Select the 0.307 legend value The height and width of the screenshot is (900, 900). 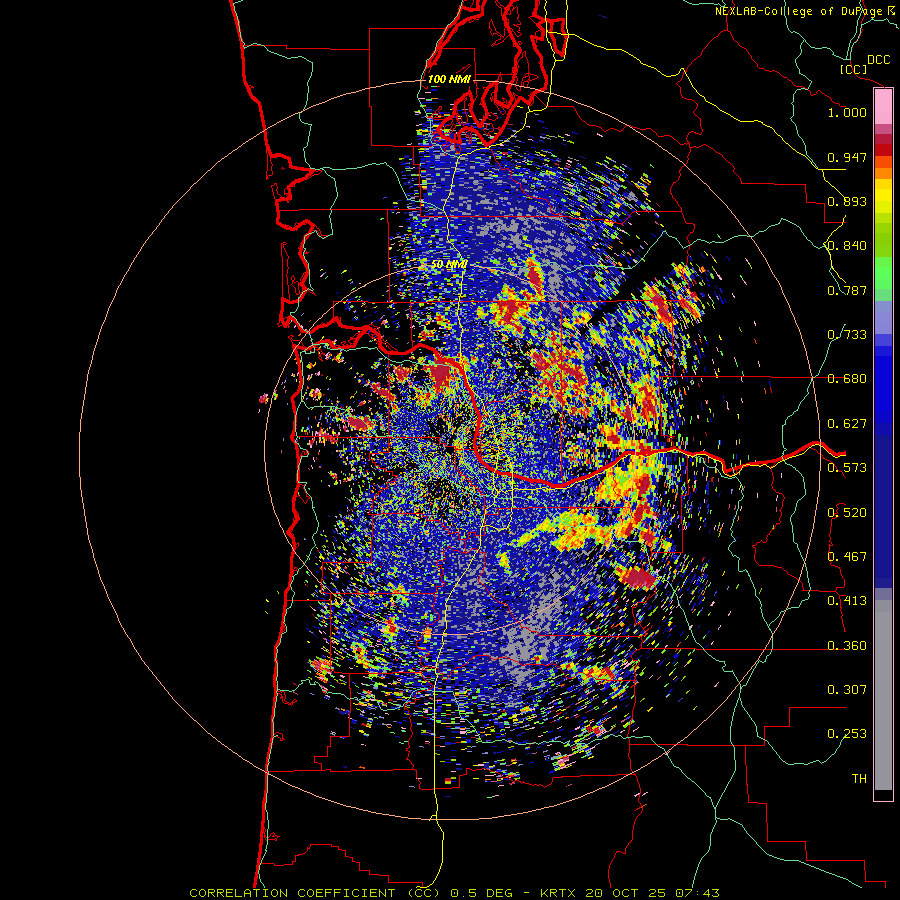(847, 690)
